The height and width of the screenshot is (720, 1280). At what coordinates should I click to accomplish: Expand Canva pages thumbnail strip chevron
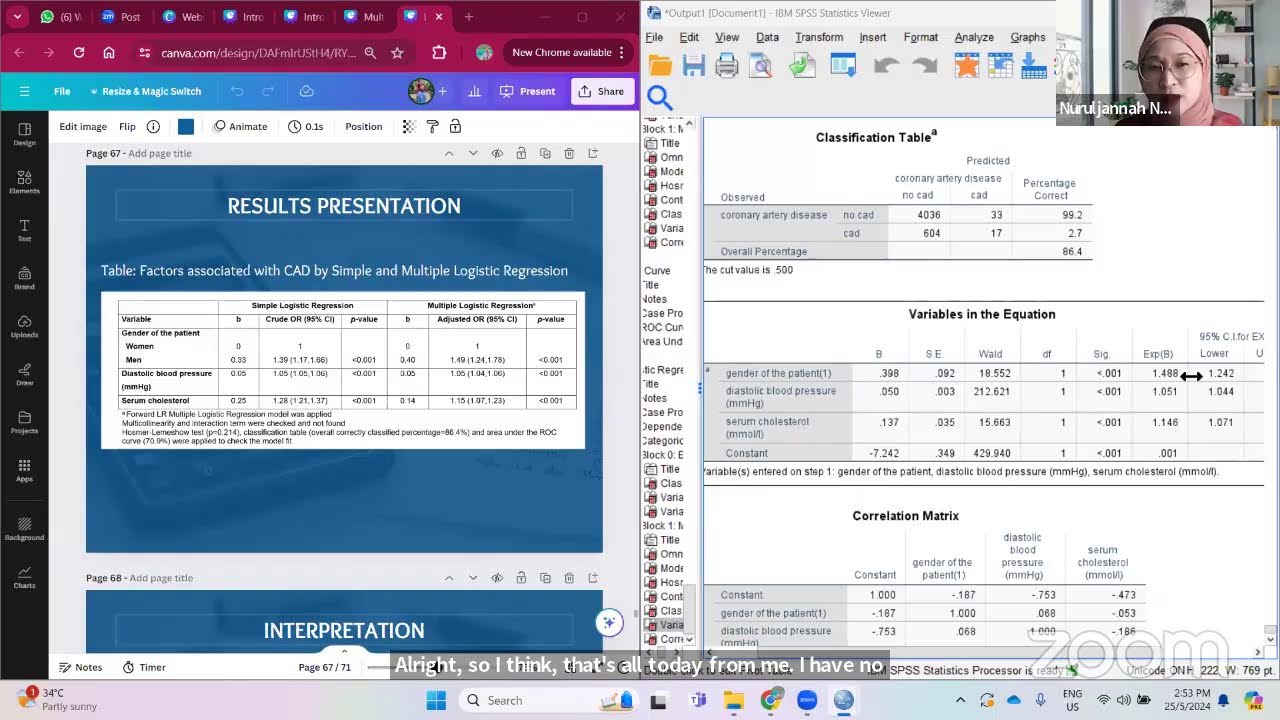coord(344,651)
